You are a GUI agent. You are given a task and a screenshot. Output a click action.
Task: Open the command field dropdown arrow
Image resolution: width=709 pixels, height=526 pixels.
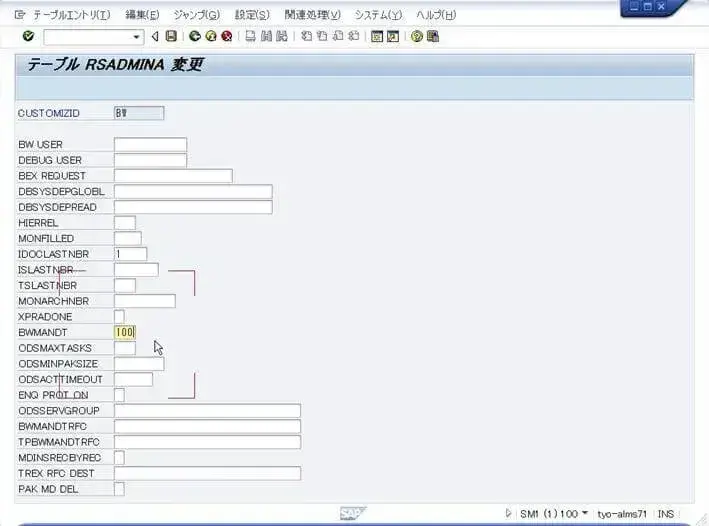[x=136, y=37]
